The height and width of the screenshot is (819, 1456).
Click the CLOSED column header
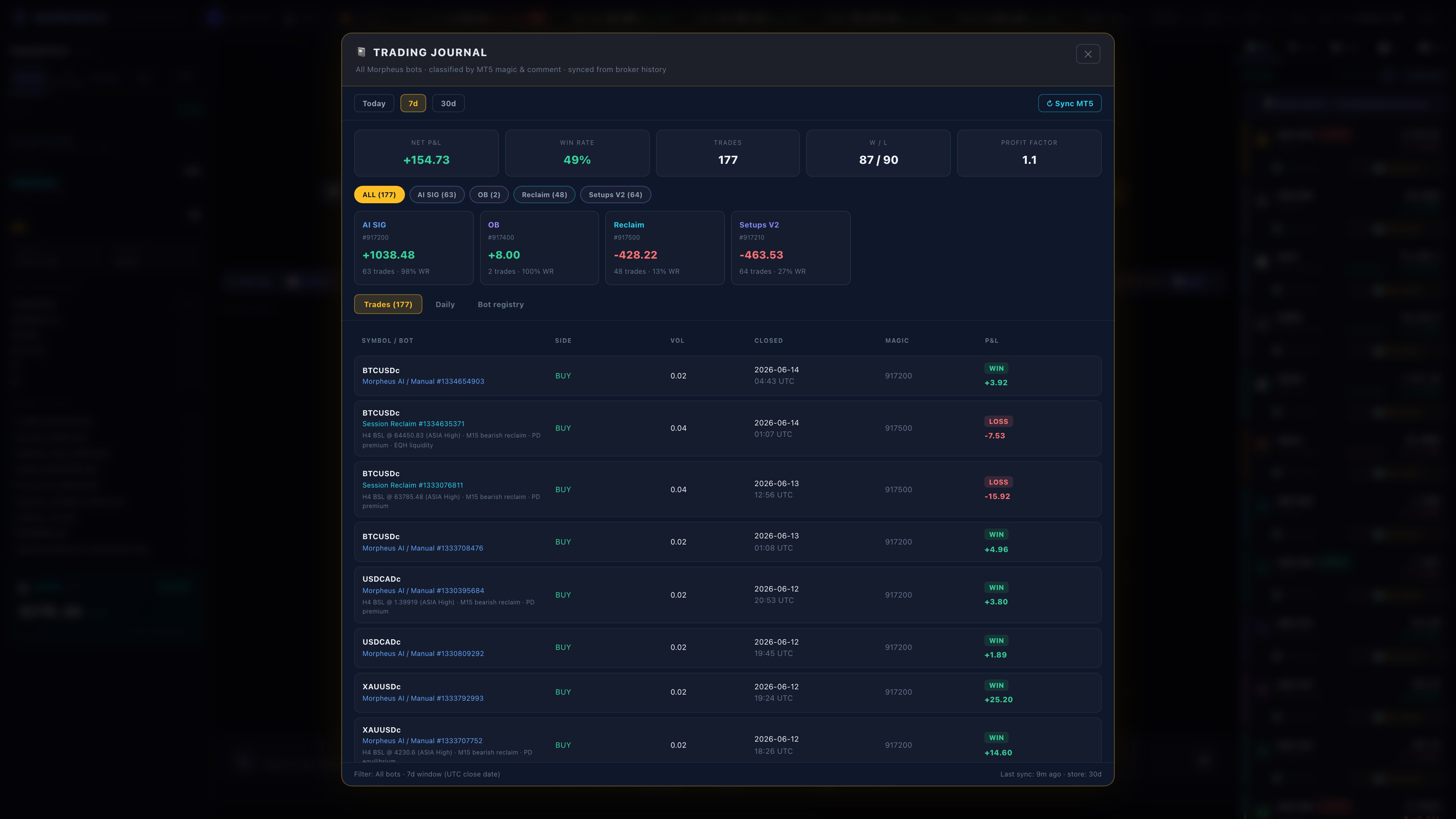[x=769, y=341]
